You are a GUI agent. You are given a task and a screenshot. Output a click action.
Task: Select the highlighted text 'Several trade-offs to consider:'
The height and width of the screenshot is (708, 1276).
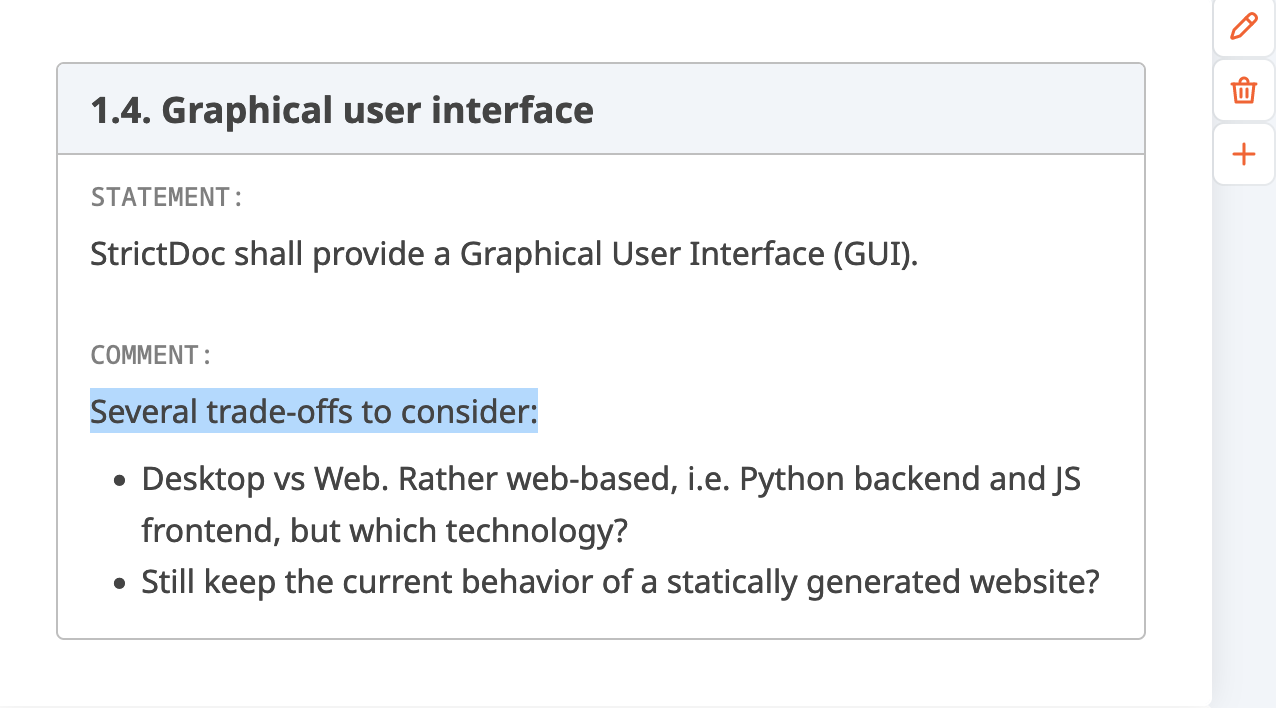coord(313,411)
